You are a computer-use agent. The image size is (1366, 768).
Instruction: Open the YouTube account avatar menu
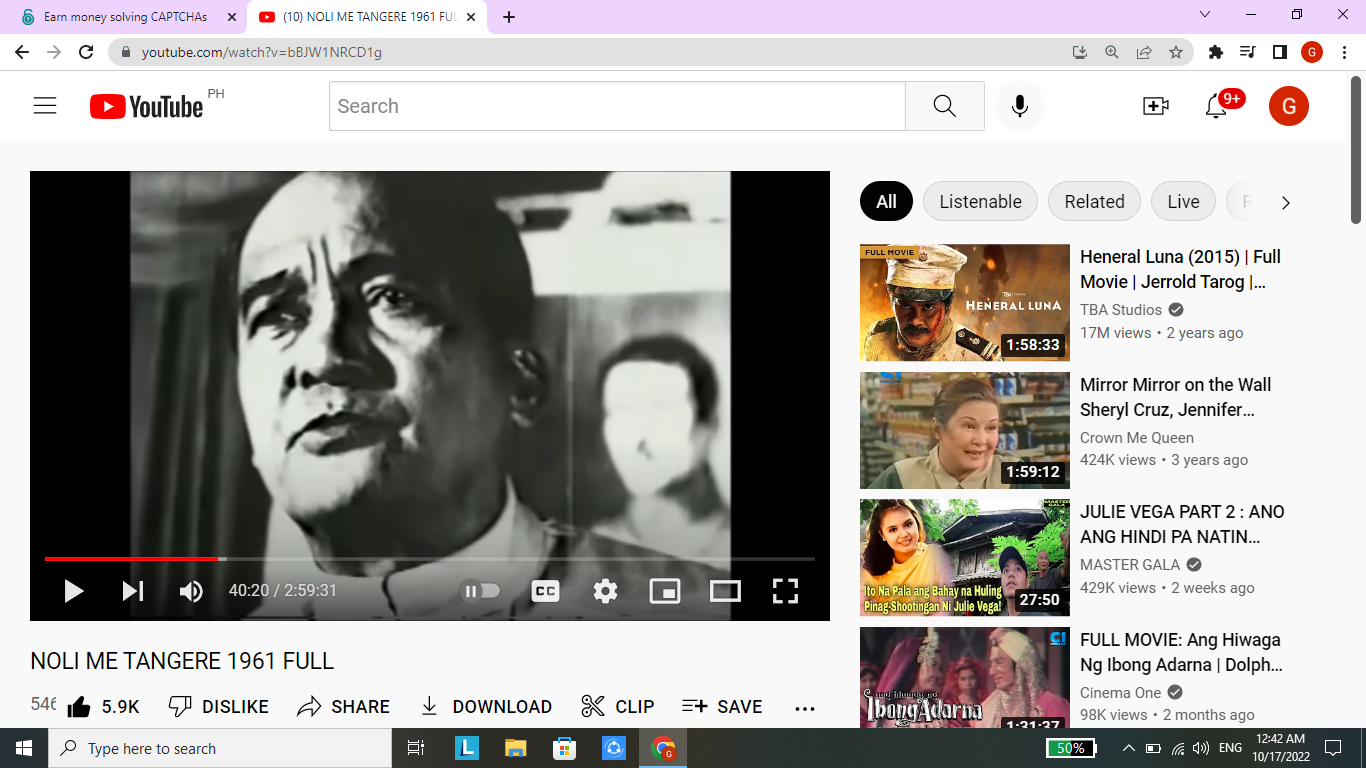click(x=1289, y=106)
